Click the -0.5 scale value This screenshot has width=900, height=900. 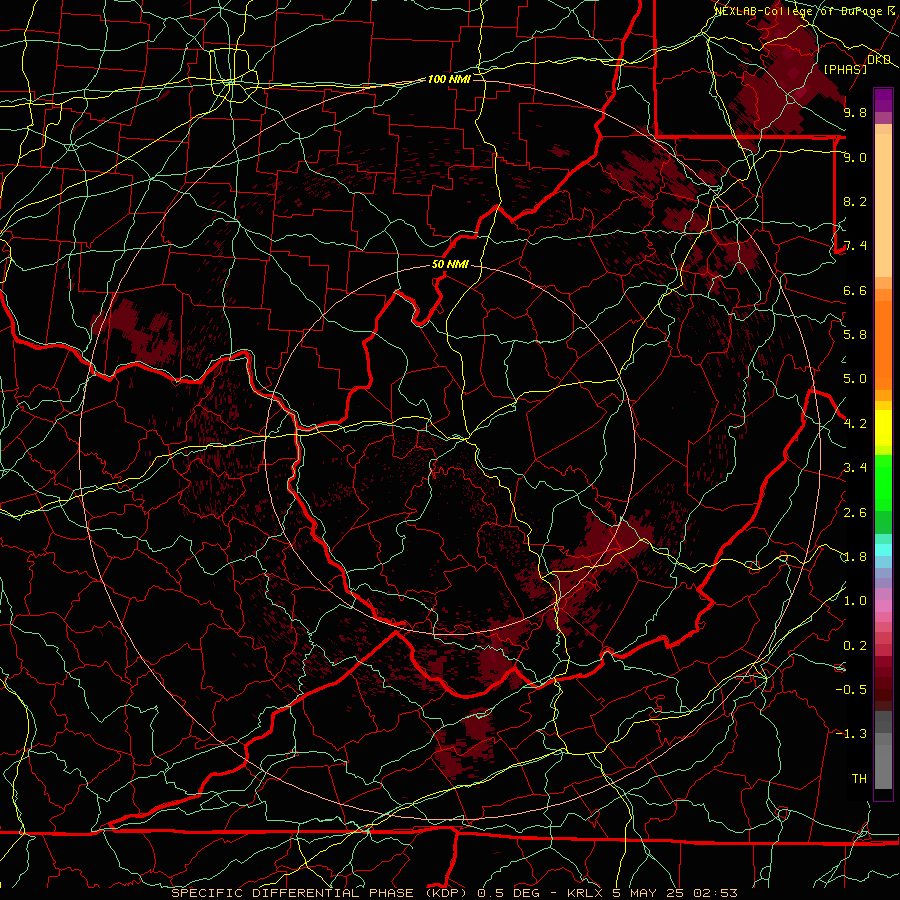point(851,690)
